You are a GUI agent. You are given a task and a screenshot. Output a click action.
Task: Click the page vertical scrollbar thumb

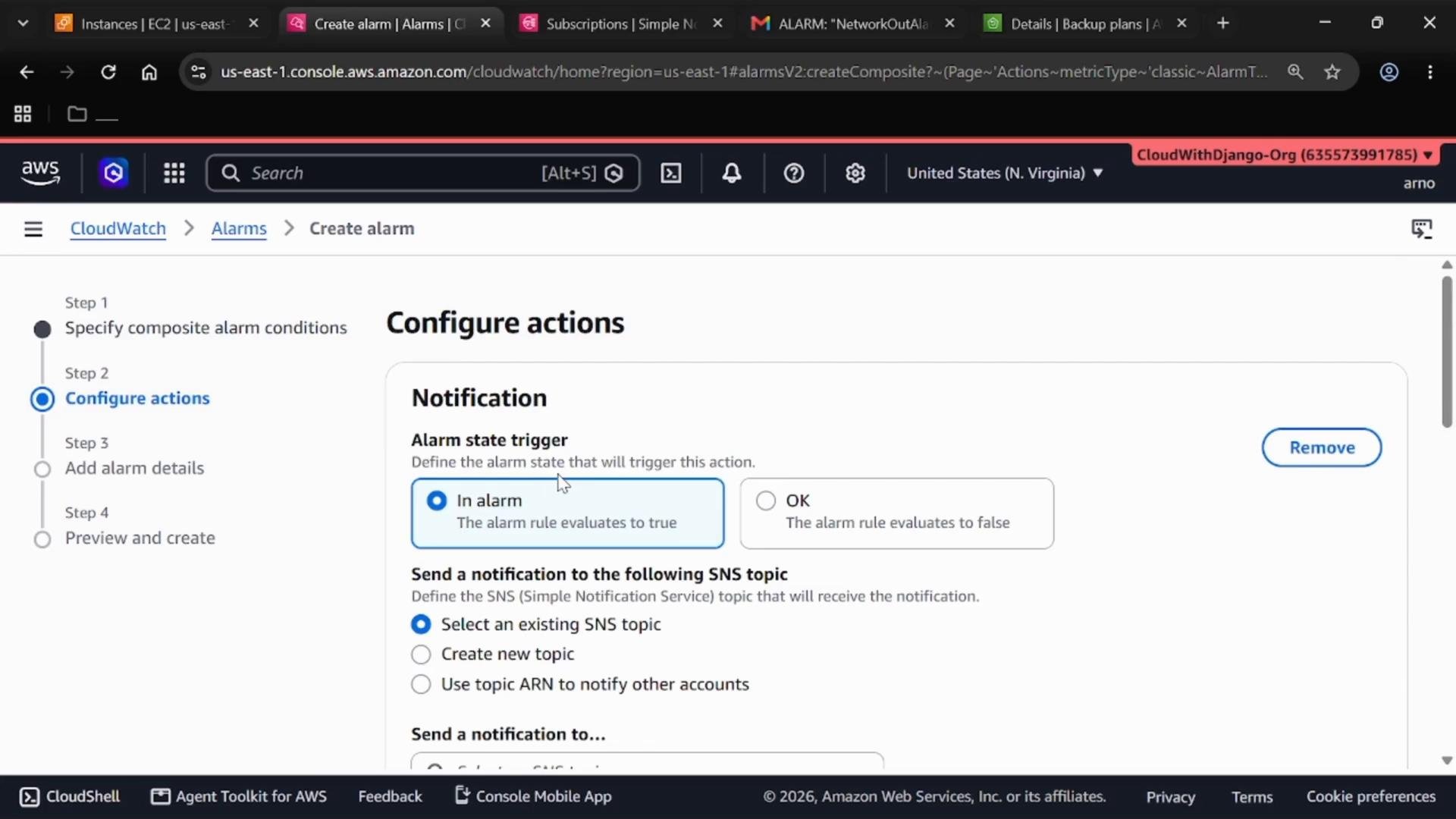click(1447, 352)
